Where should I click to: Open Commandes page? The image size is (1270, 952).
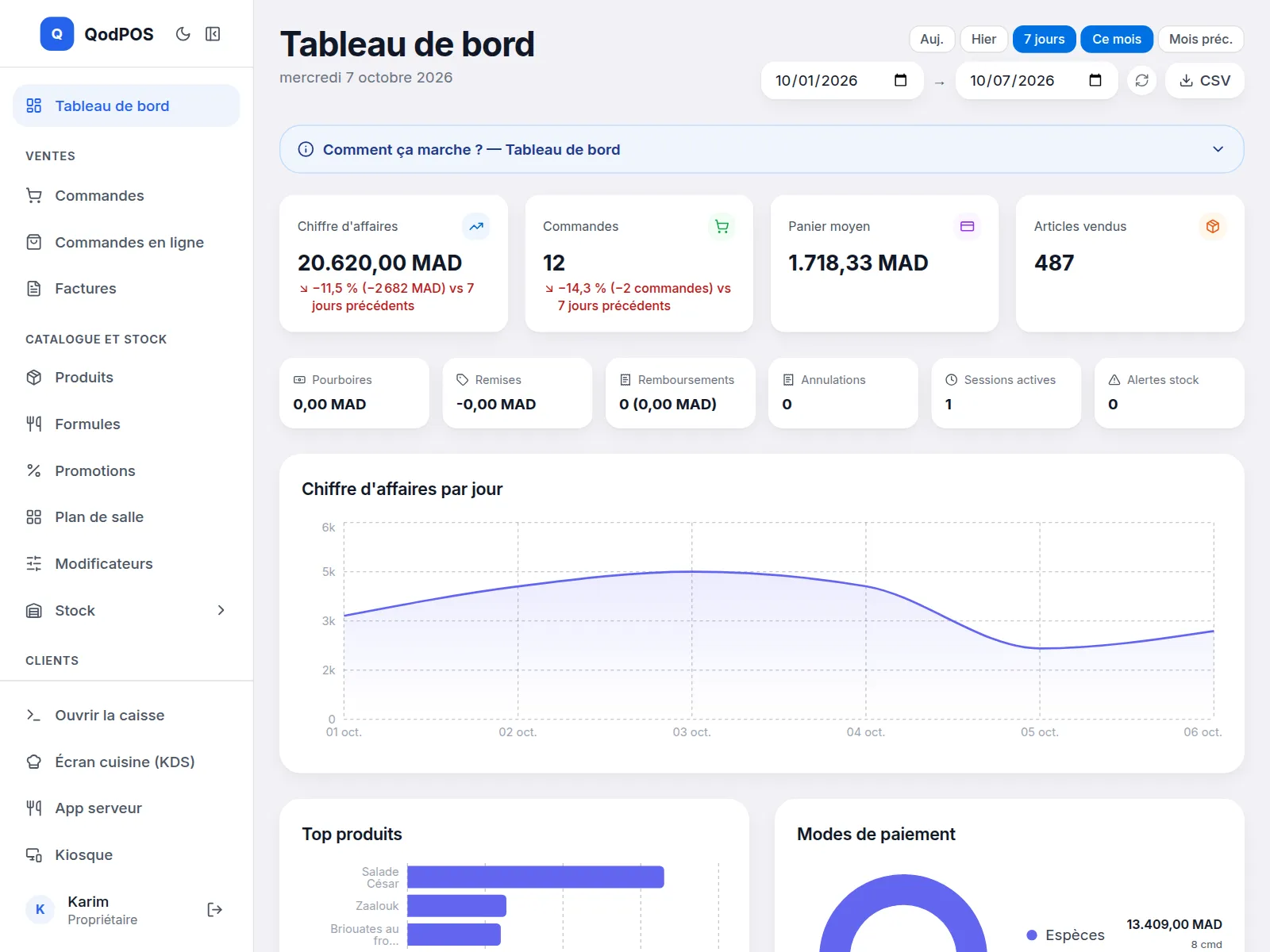coord(126,195)
